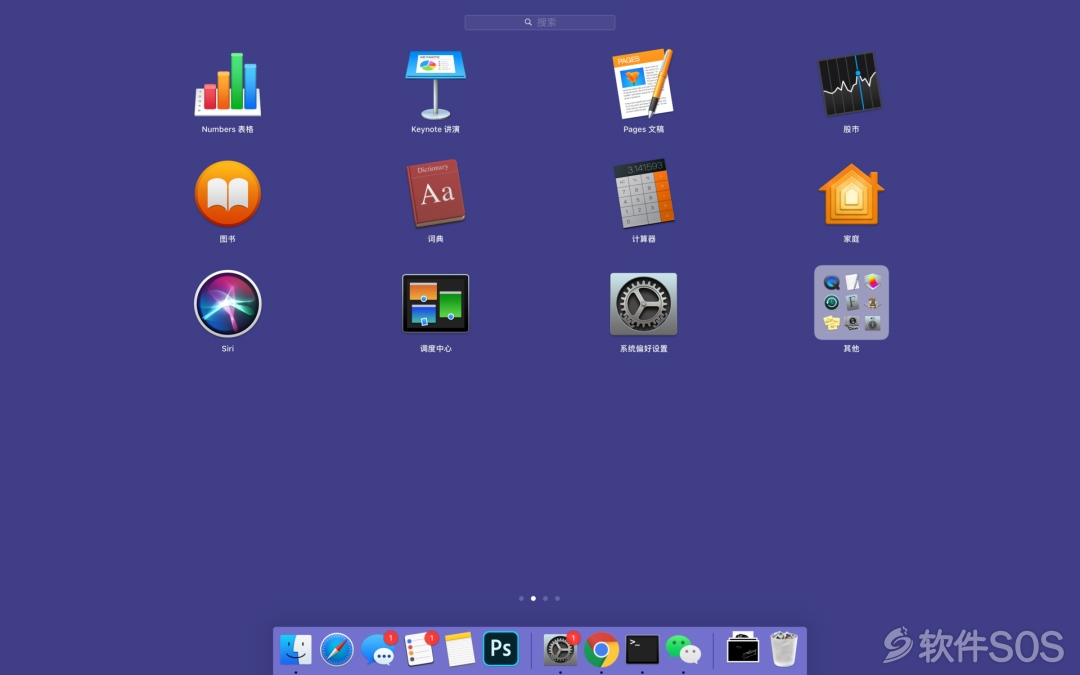Viewport: 1080px width, 675px height.
Task: Open the 家庭 home app
Action: click(851, 194)
